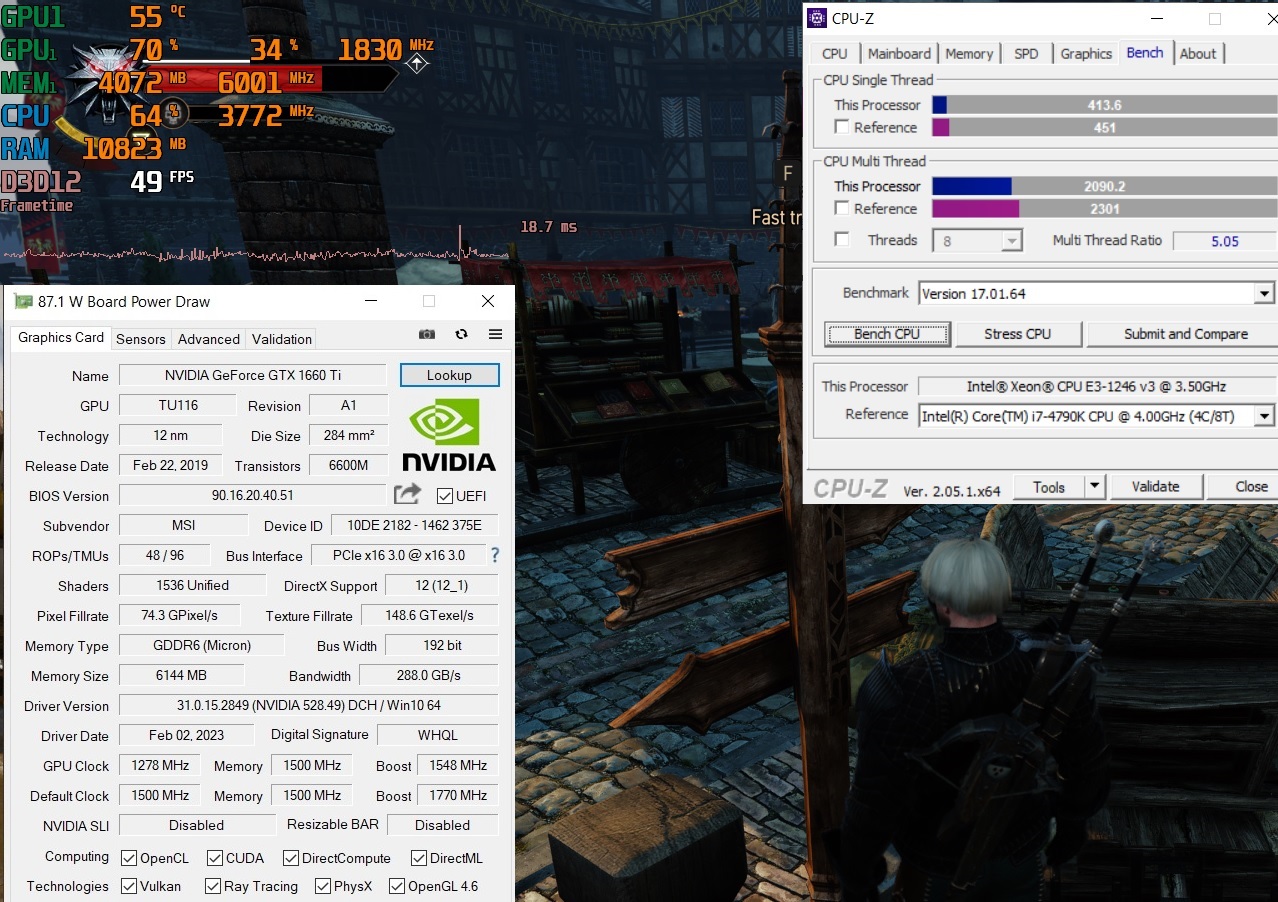Image resolution: width=1278 pixels, height=902 pixels.
Task: Click the Stress CPU button
Action: (x=1017, y=334)
